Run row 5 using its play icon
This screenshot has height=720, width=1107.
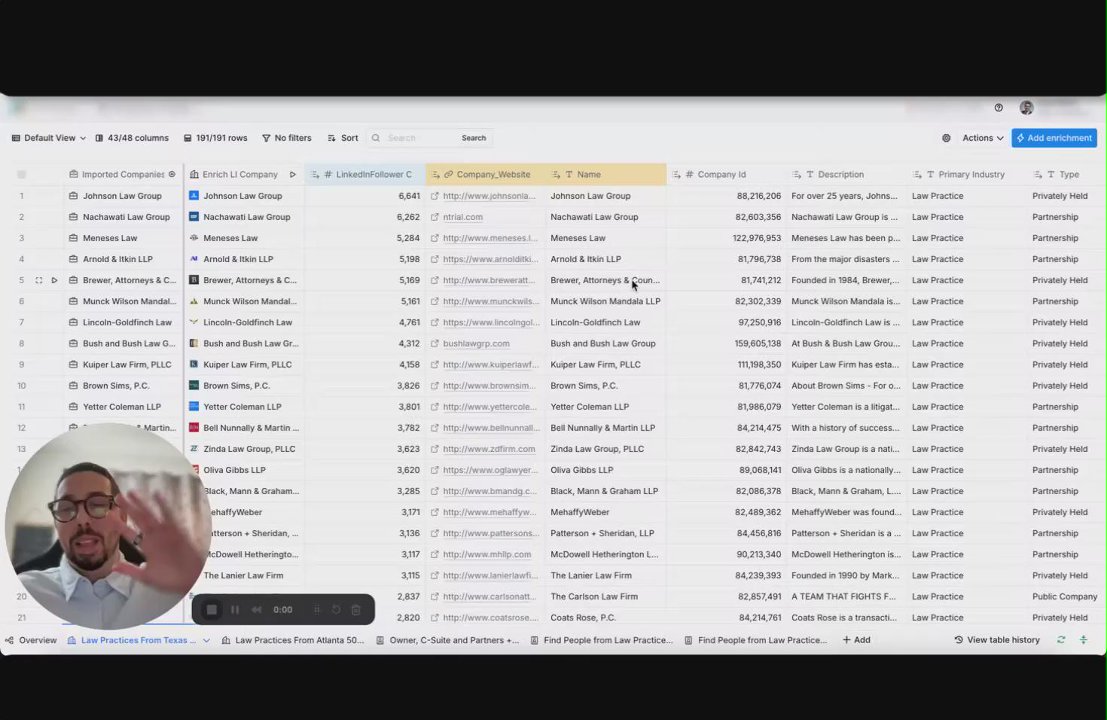(54, 280)
